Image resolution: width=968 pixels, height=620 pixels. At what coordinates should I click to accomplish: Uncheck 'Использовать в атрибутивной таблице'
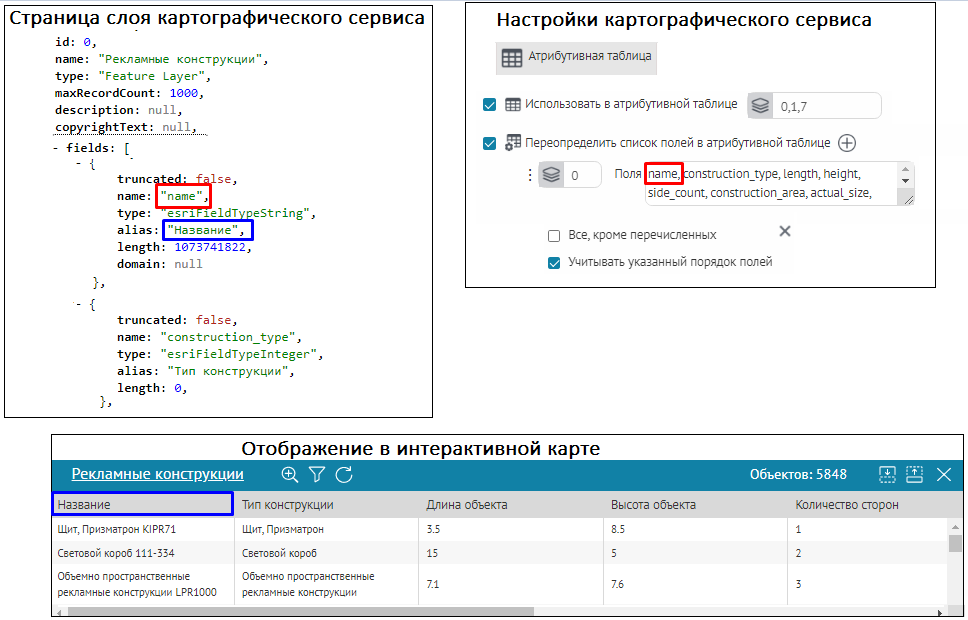click(490, 105)
